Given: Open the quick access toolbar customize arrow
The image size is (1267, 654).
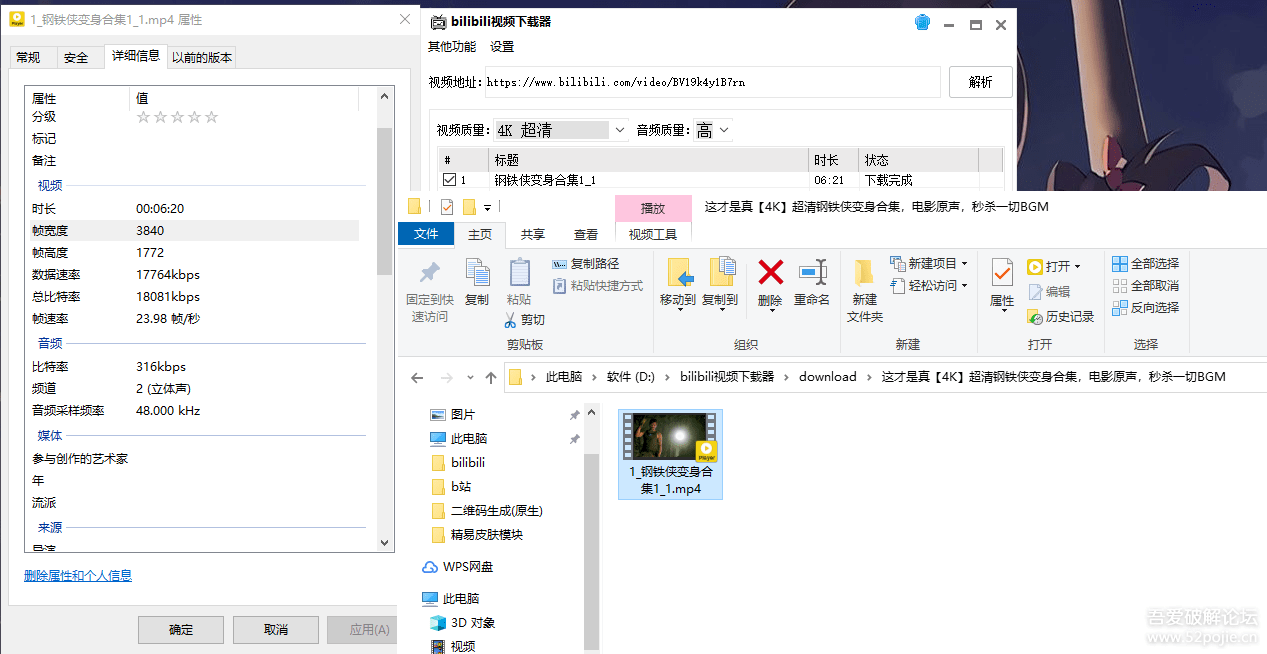Looking at the screenshot, I should [488, 208].
